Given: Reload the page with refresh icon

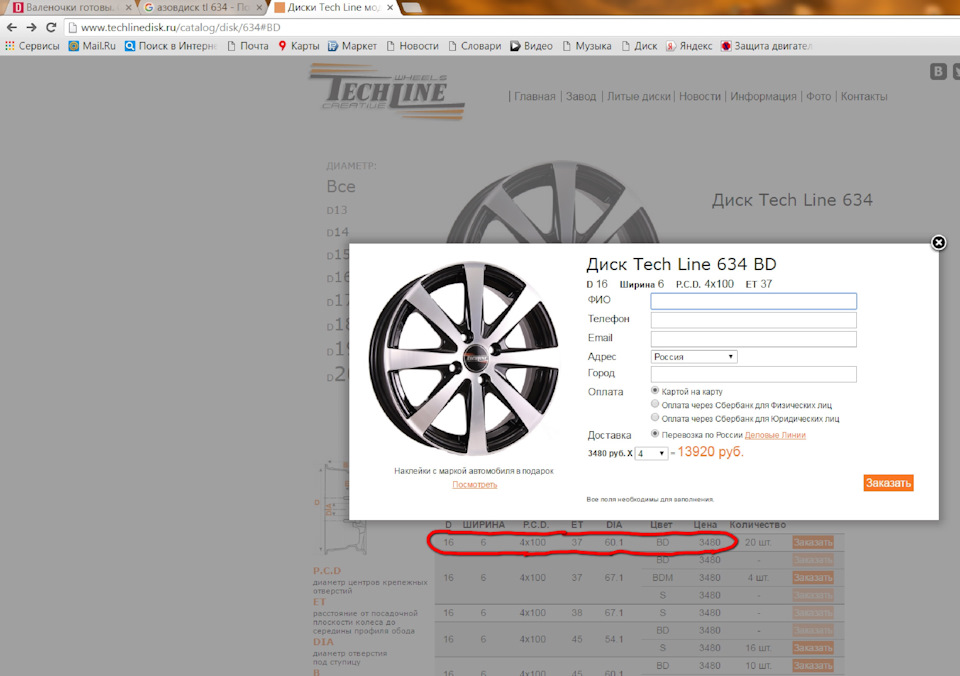Looking at the screenshot, I should coord(51,27).
